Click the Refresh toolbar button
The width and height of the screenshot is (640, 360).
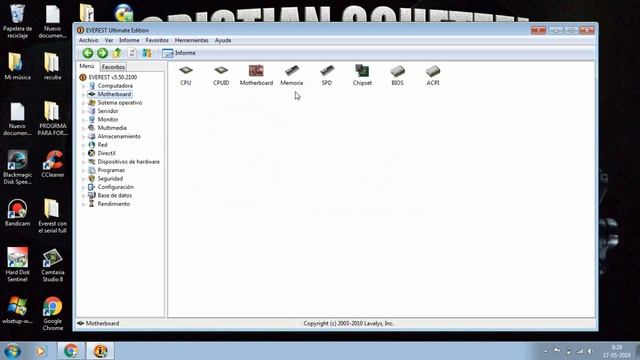(x=132, y=53)
